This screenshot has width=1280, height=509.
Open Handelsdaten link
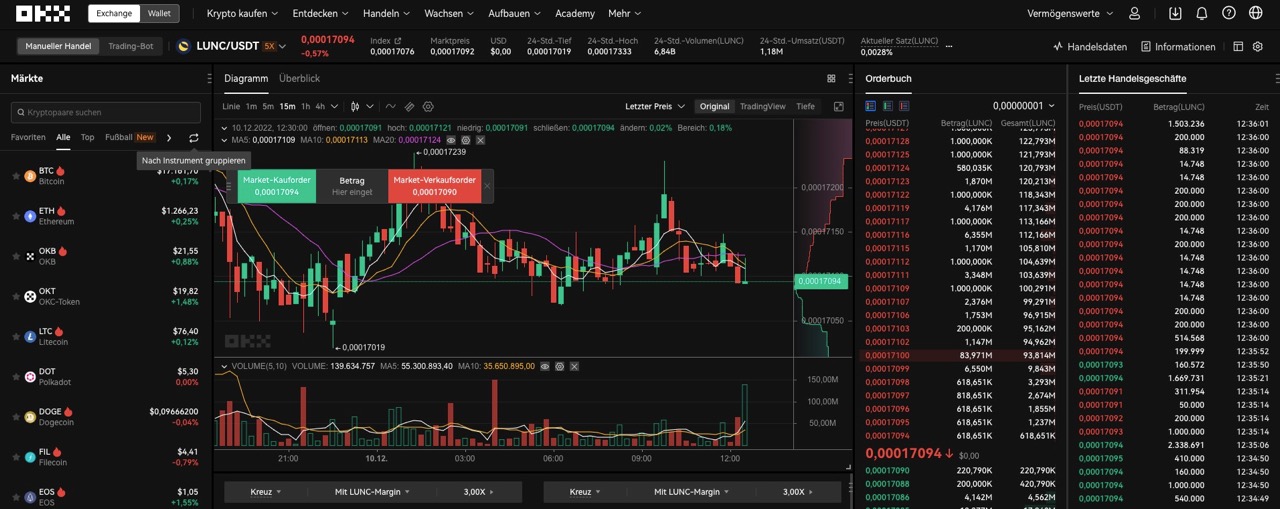(x=1090, y=47)
